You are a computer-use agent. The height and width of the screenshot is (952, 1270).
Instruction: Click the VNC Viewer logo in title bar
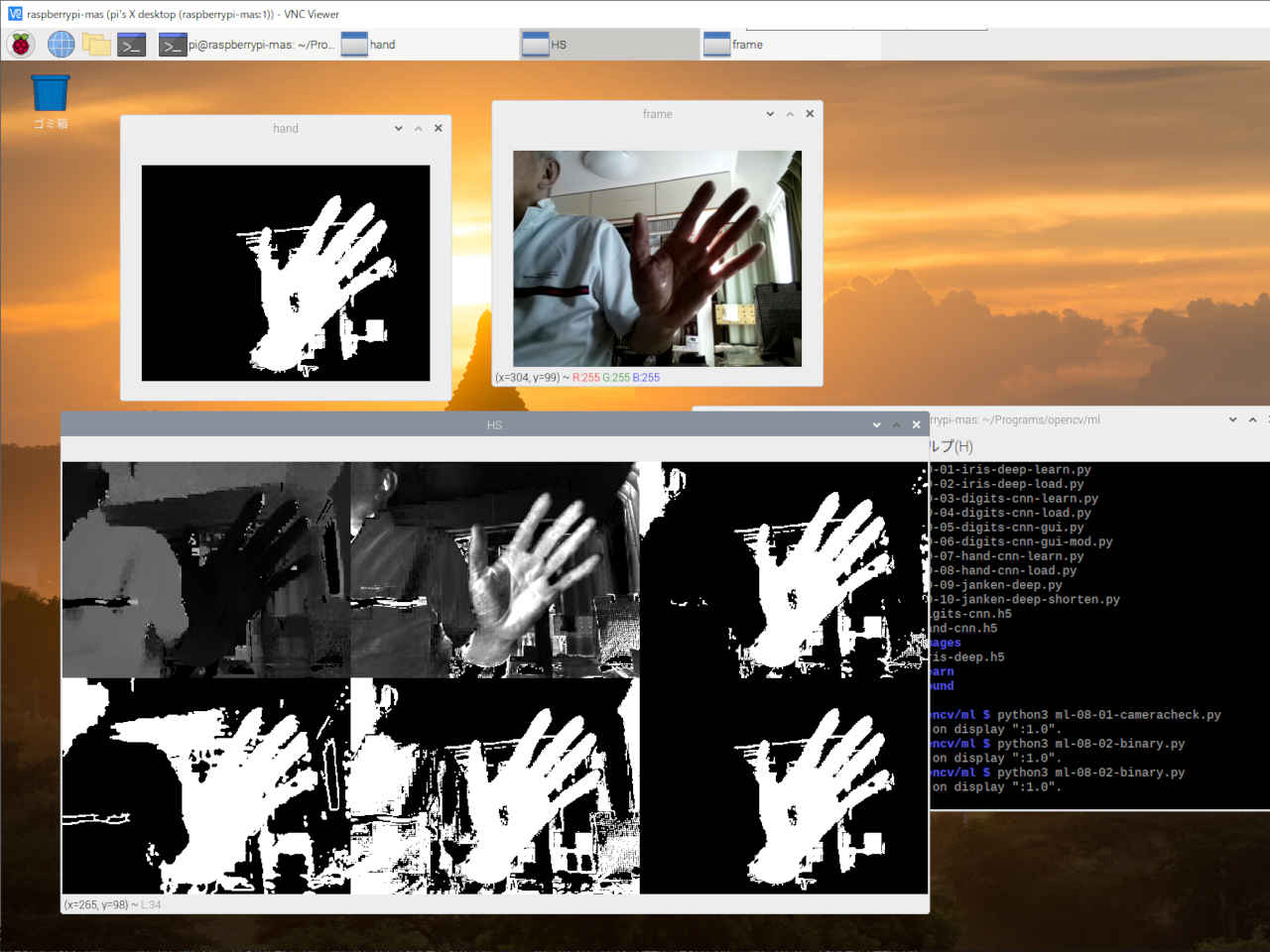[14, 14]
